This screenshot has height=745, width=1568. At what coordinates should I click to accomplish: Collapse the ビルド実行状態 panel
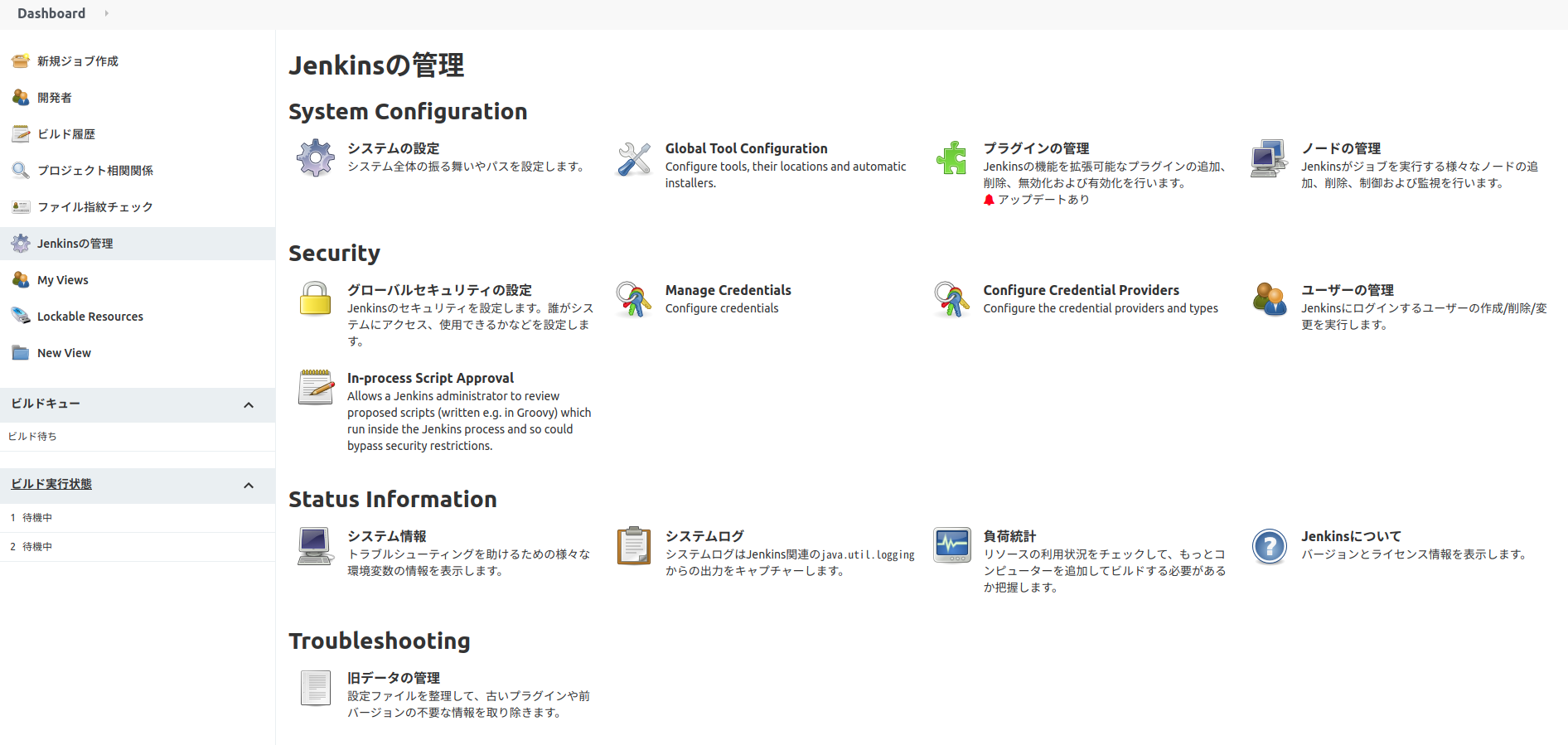(249, 486)
